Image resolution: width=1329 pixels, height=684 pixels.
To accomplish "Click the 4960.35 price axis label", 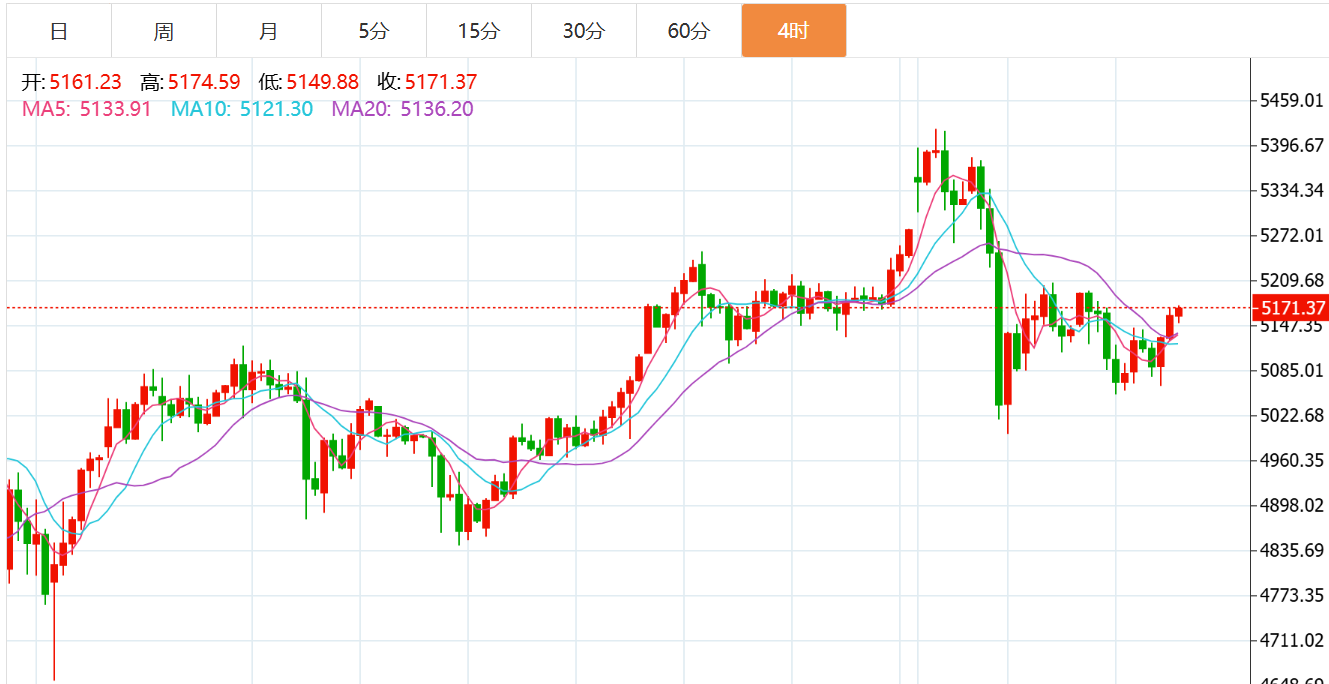I will [x=1292, y=460].
